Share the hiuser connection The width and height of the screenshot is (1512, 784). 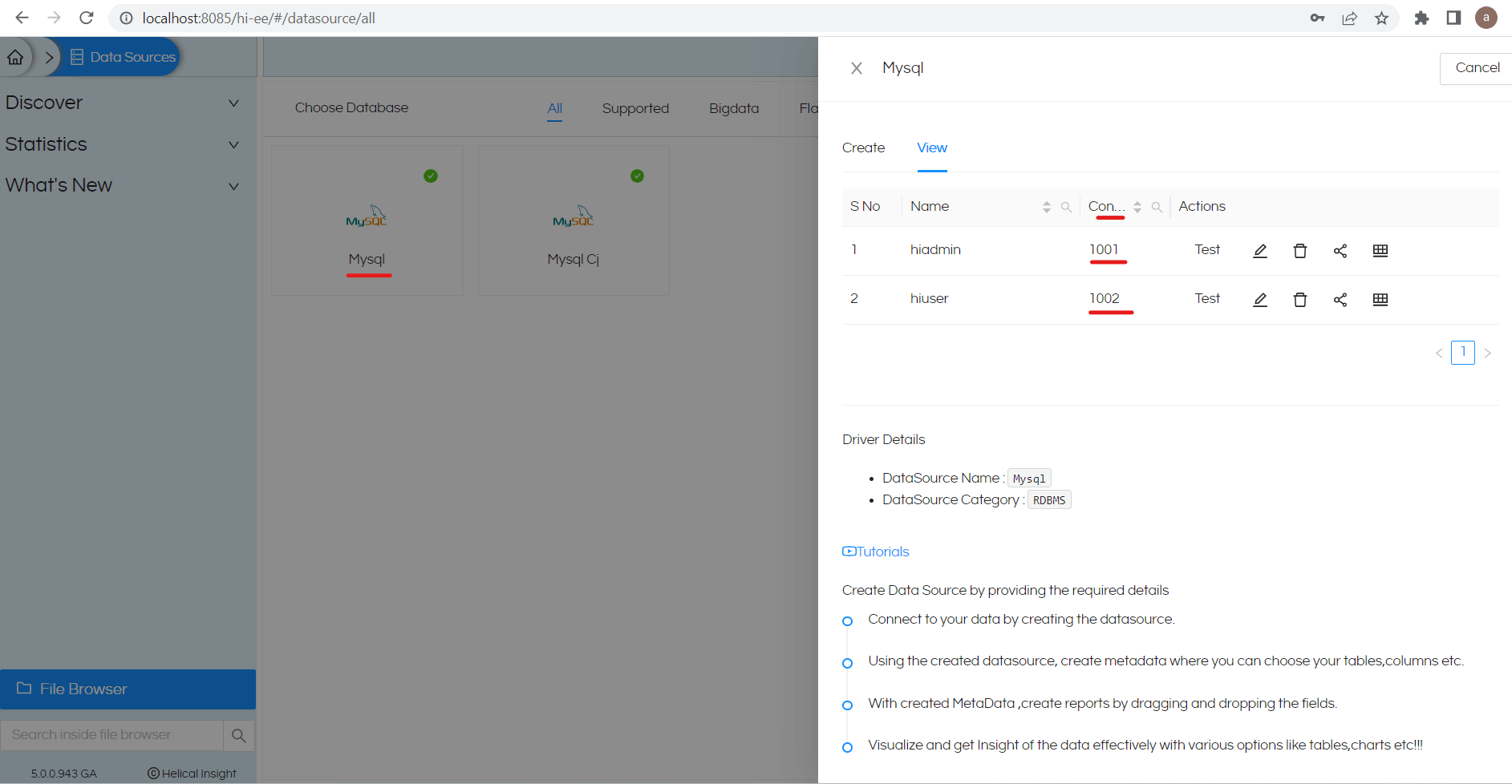tap(1340, 300)
